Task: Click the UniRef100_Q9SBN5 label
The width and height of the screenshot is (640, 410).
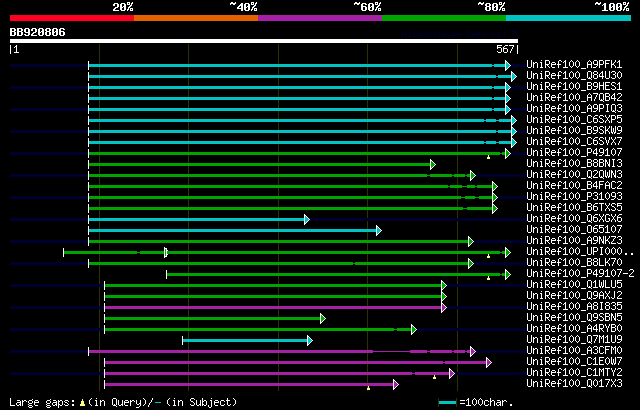Action: [x=574, y=318]
